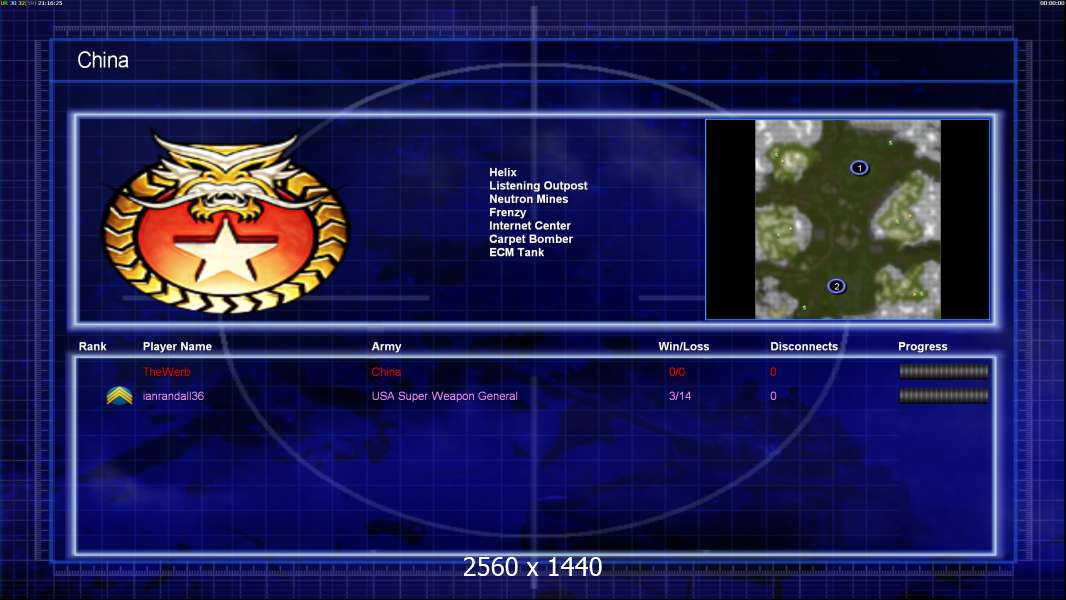Click the Frenzy entry
Screen dimensions: 1066x600
(x=508, y=213)
